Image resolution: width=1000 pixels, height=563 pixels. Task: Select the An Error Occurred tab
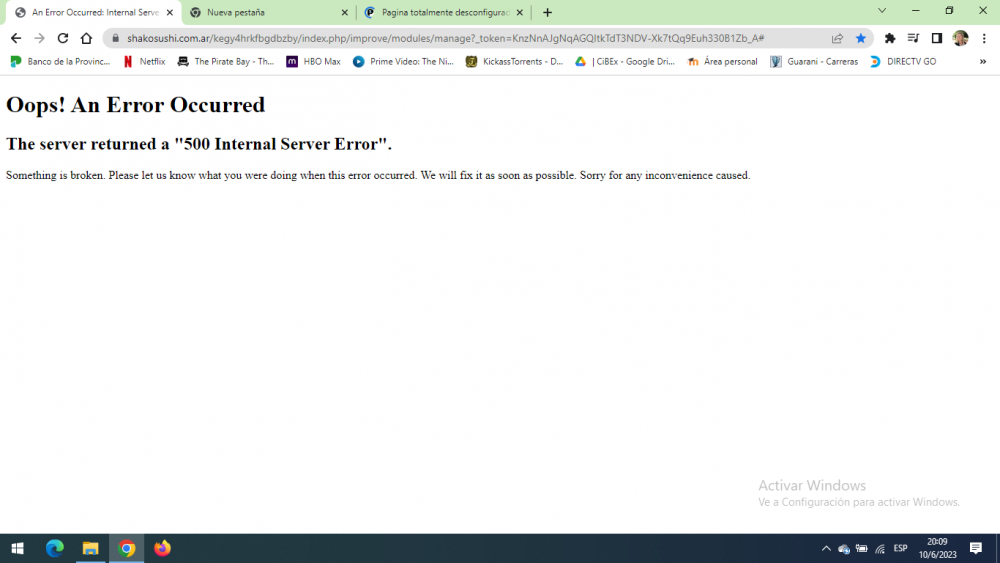click(93, 13)
